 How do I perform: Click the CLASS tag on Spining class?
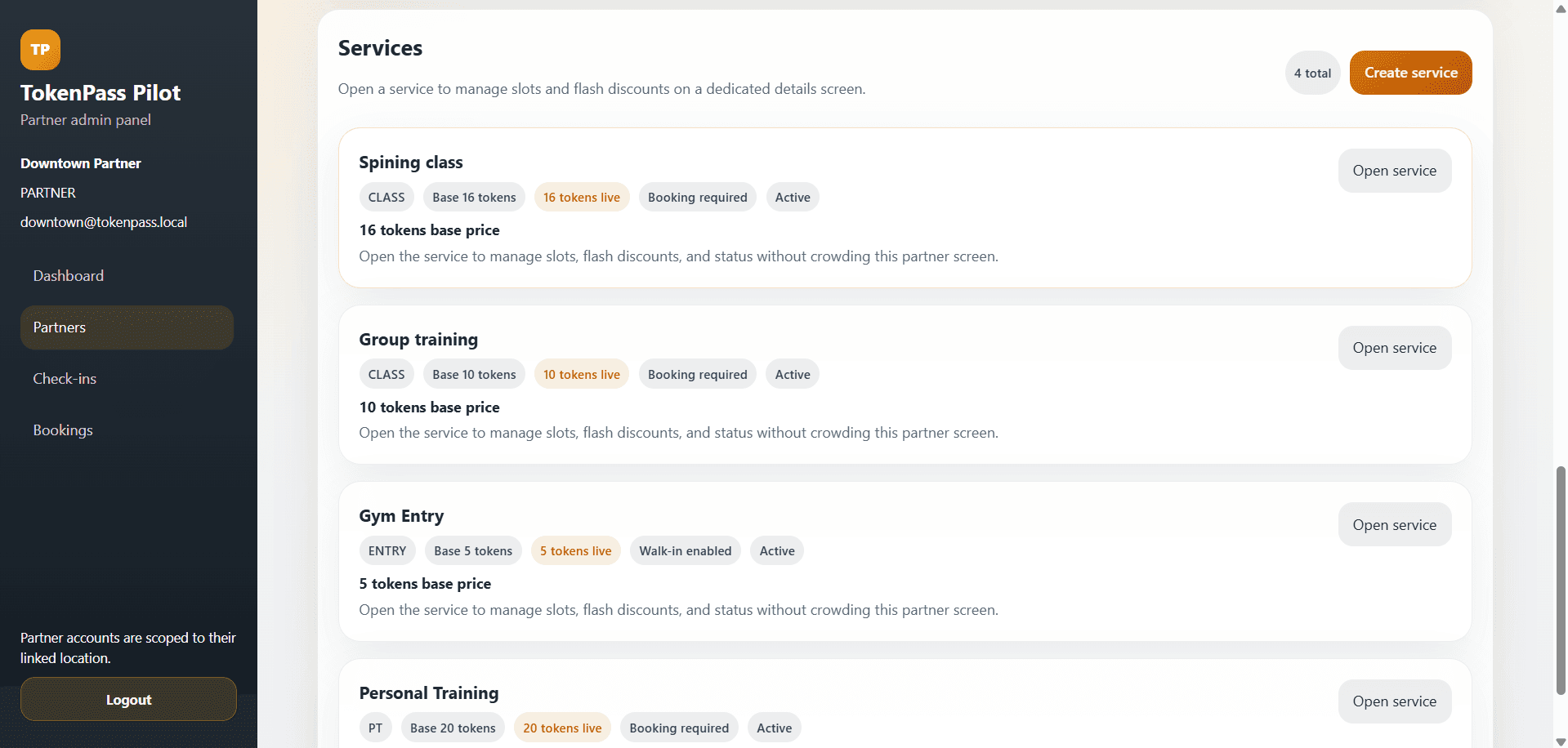pyautogui.click(x=386, y=197)
